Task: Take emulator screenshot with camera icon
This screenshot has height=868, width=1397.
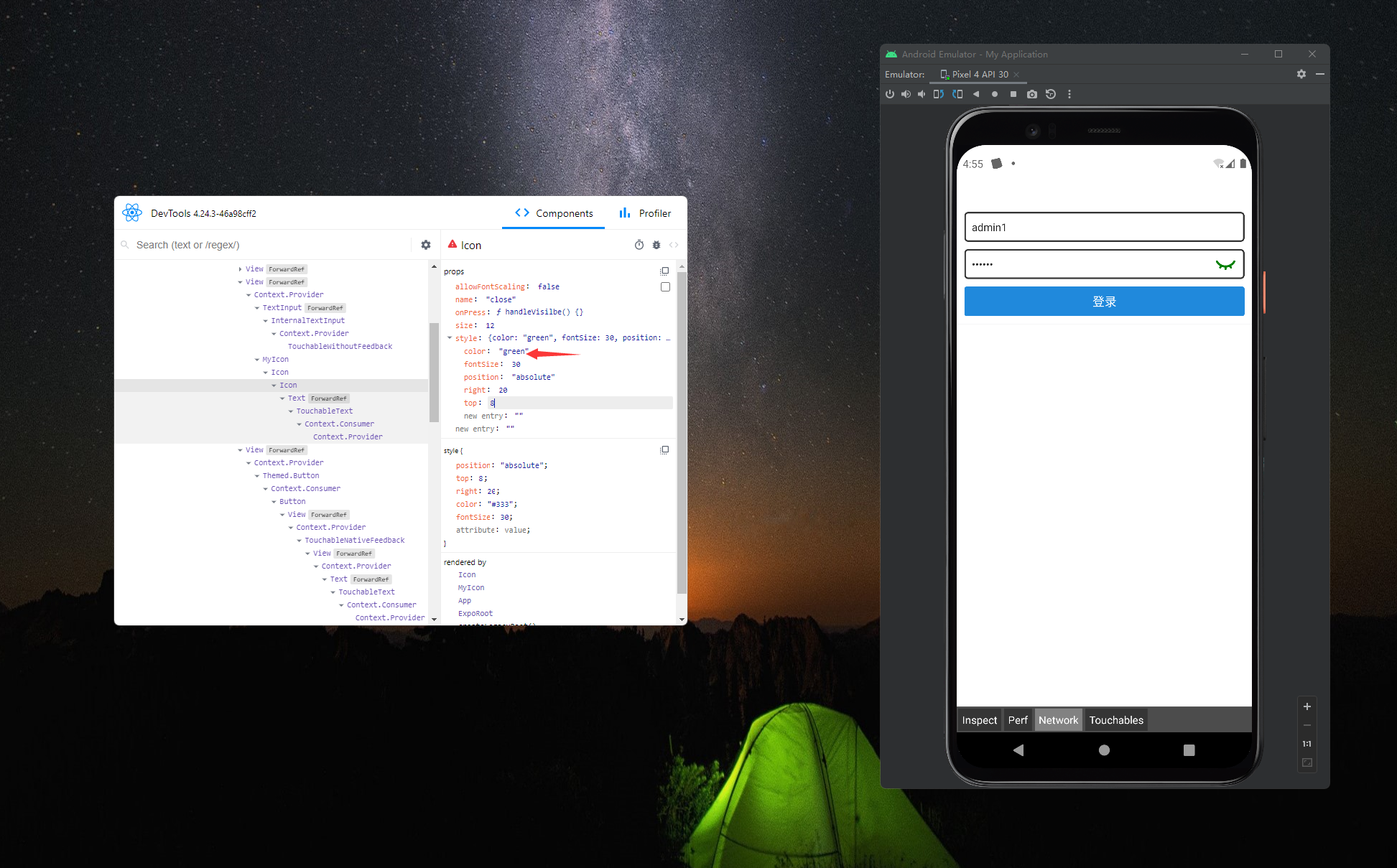Action: (x=1031, y=94)
